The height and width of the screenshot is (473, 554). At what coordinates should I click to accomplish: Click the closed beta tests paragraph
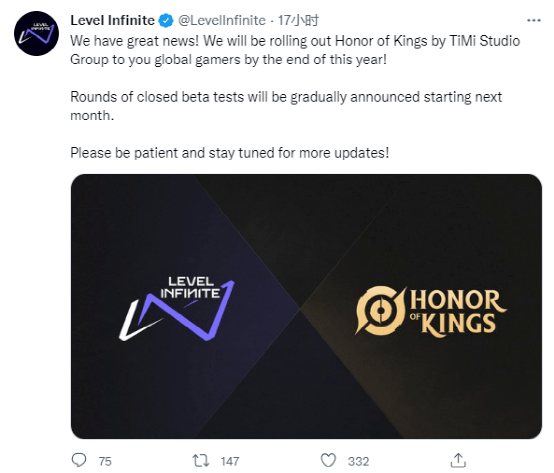coord(286,106)
